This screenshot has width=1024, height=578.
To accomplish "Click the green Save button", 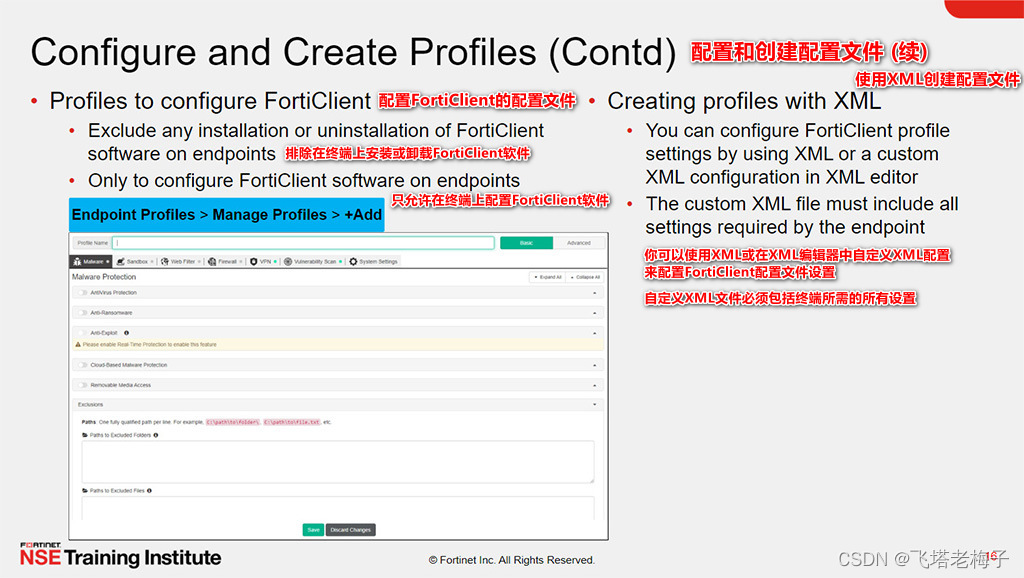I will tap(313, 530).
